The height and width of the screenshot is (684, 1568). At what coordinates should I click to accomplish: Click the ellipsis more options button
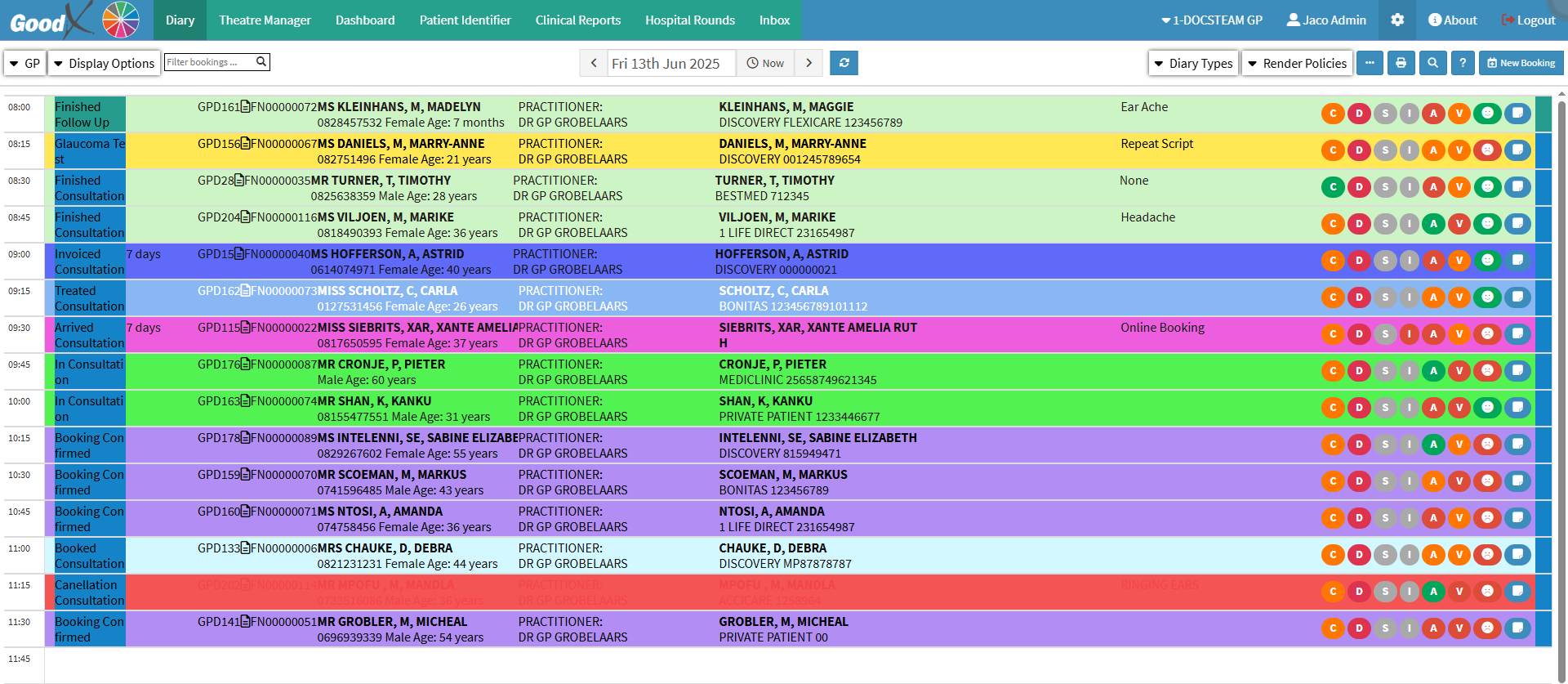pyautogui.click(x=1370, y=63)
